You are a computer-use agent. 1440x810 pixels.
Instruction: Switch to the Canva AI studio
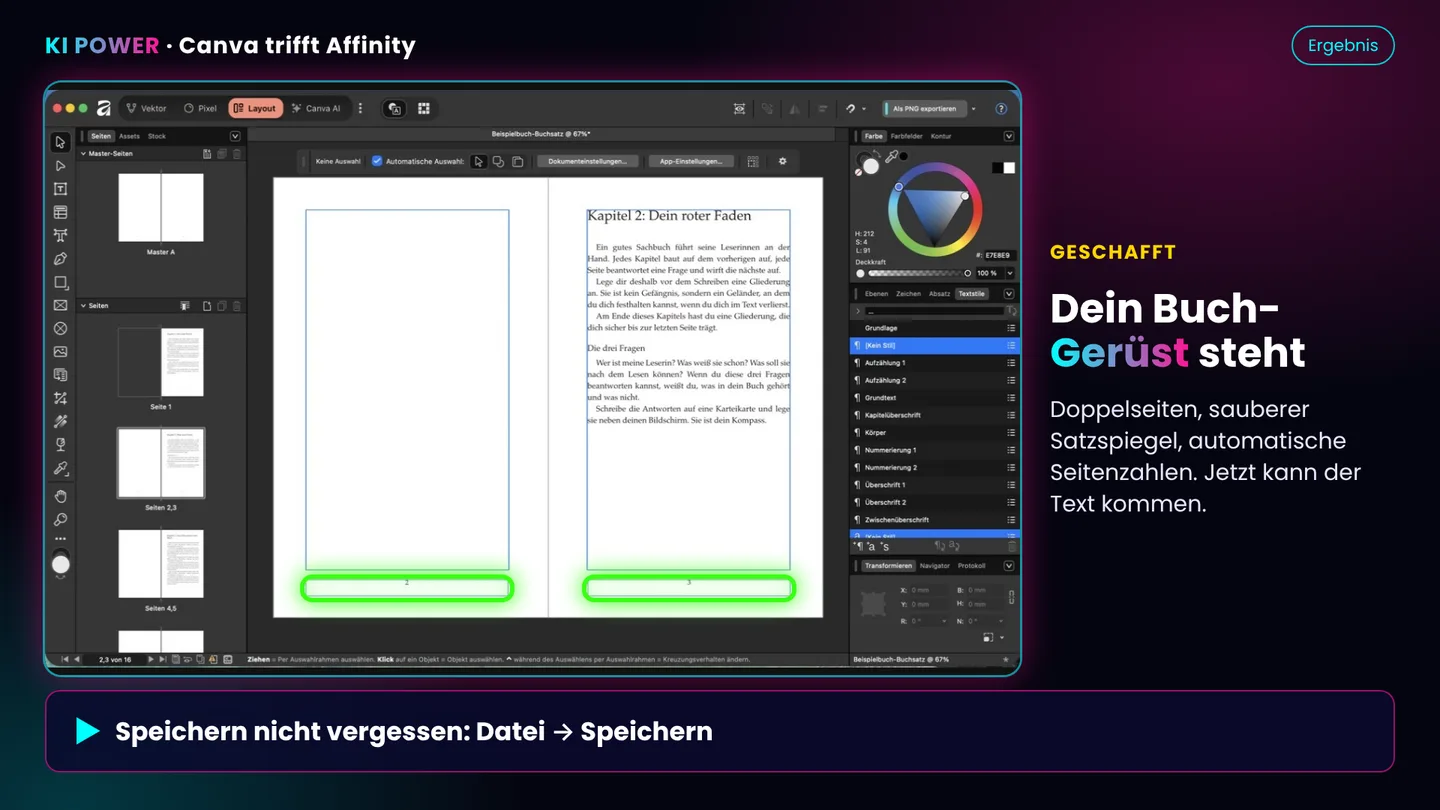coord(316,108)
